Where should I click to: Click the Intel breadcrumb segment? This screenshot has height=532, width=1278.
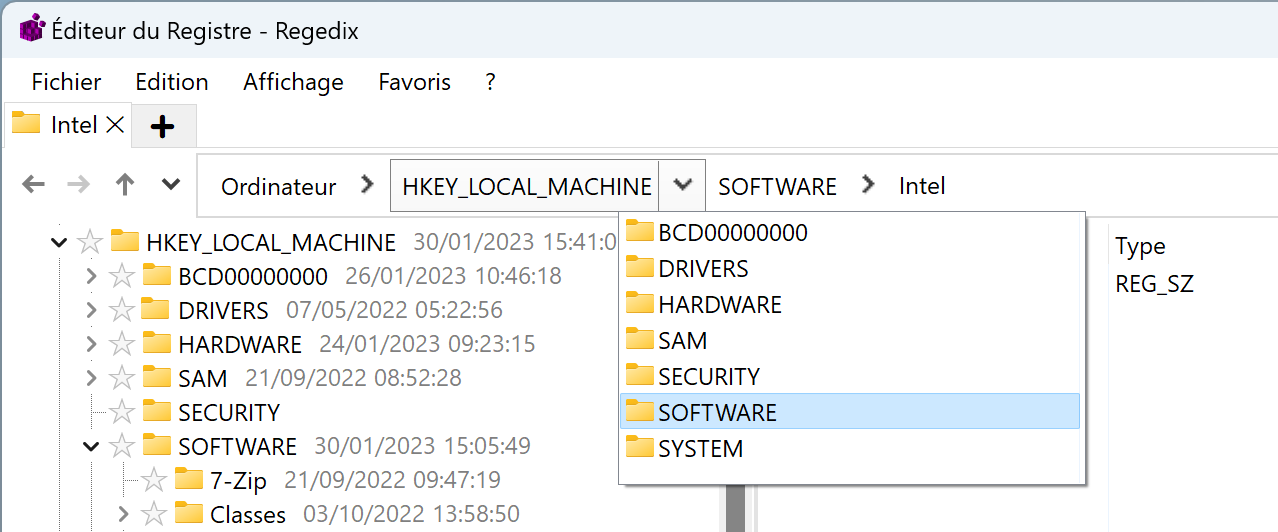(x=922, y=186)
